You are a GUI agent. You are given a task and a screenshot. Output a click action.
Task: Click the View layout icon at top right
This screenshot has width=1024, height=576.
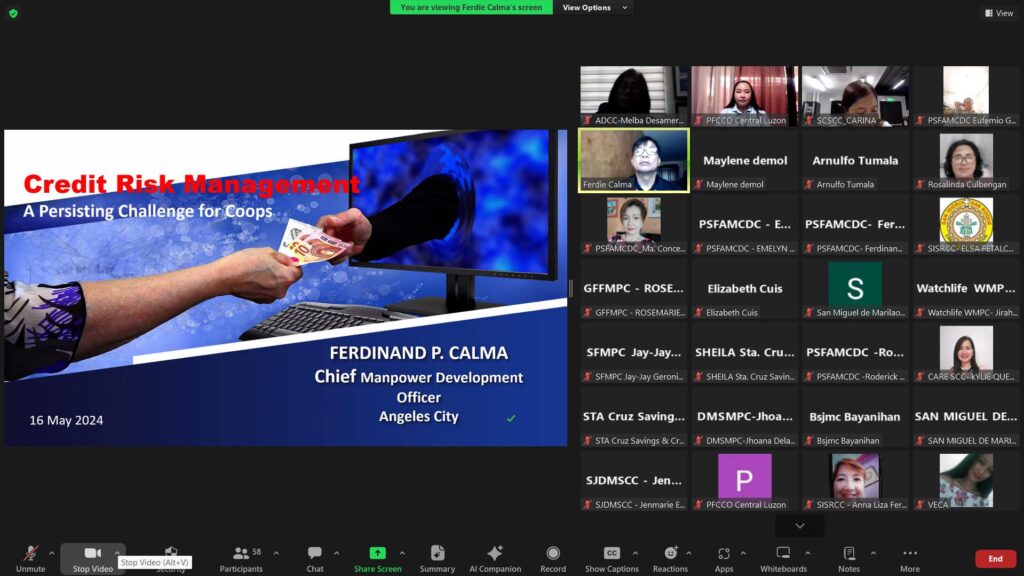(999, 13)
